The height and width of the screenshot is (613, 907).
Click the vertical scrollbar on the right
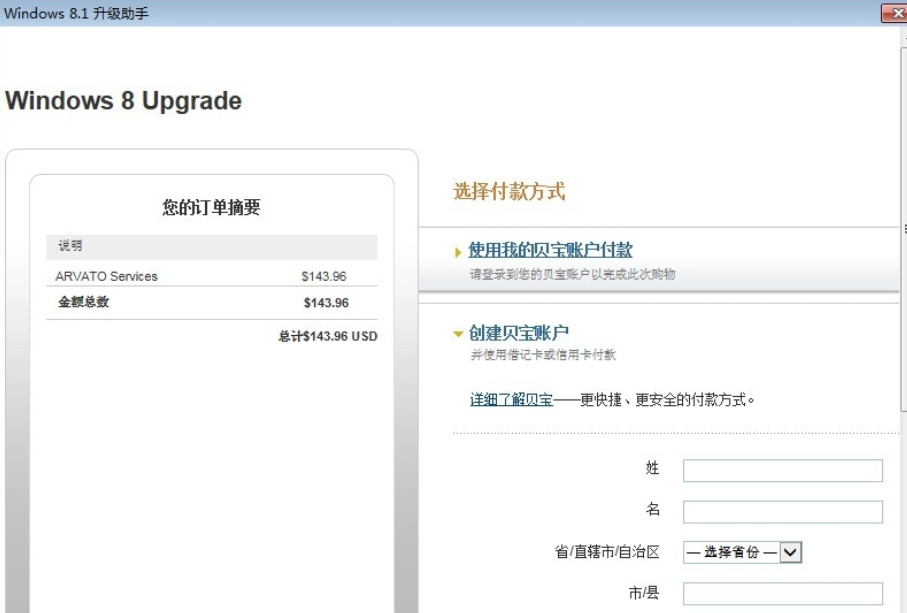tap(904, 231)
